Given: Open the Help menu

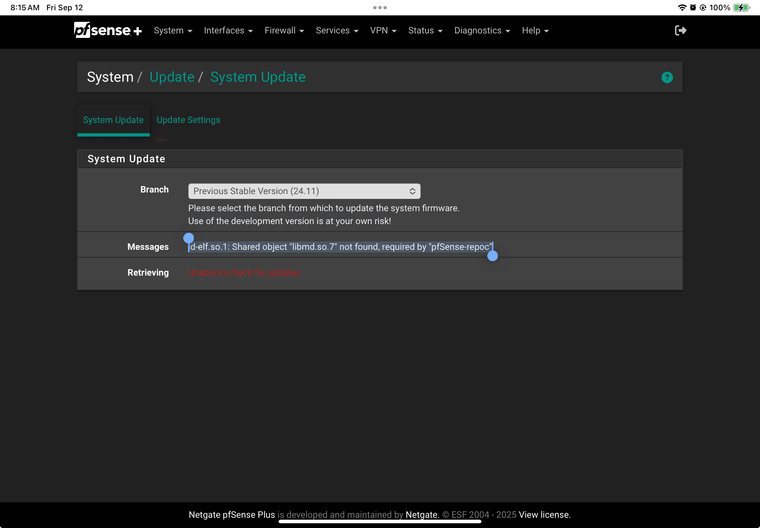Looking at the screenshot, I should click(x=535, y=31).
